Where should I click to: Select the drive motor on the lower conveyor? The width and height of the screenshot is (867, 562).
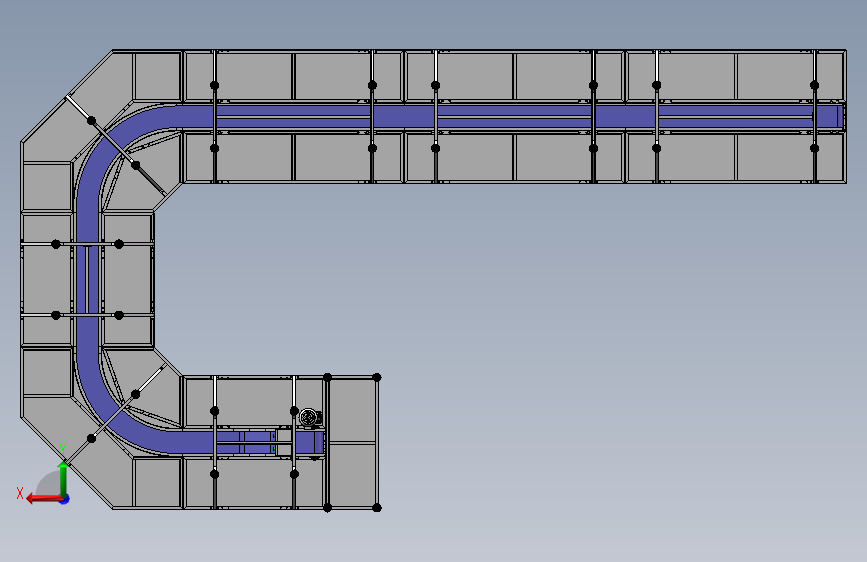pyautogui.click(x=310, y=418)
